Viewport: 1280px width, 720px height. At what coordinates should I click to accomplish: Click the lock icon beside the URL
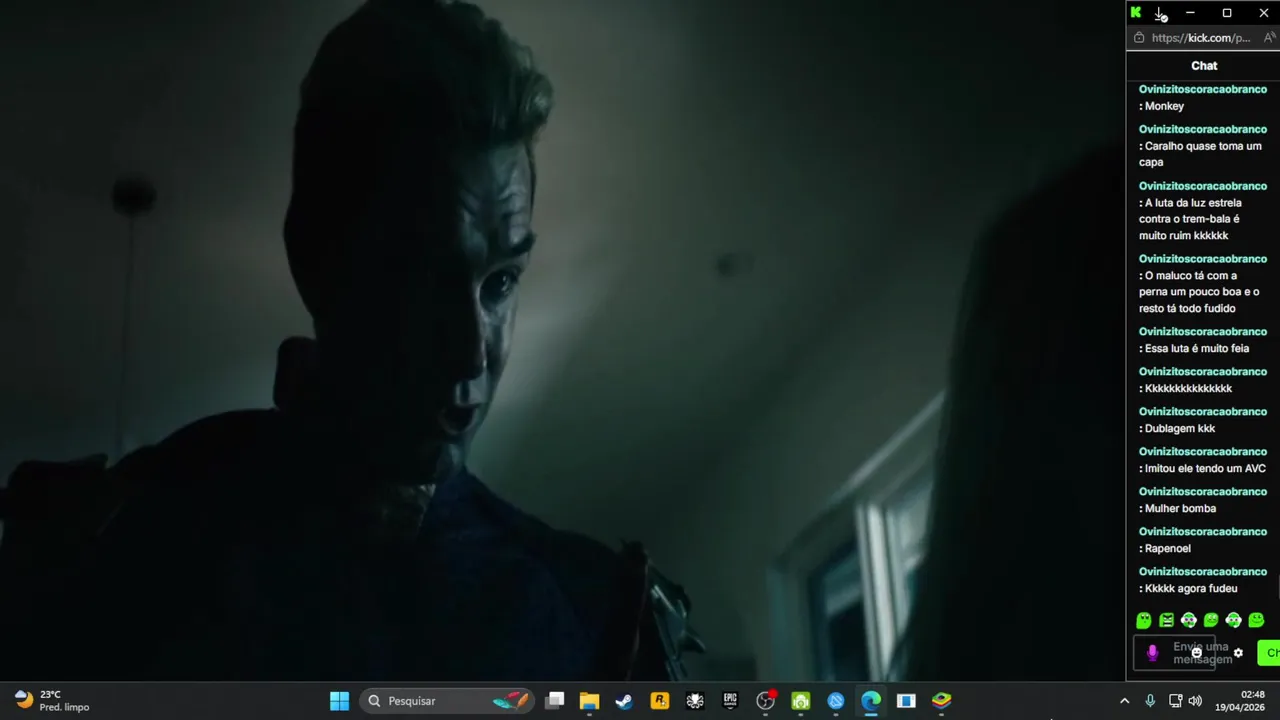point(1139,38)
